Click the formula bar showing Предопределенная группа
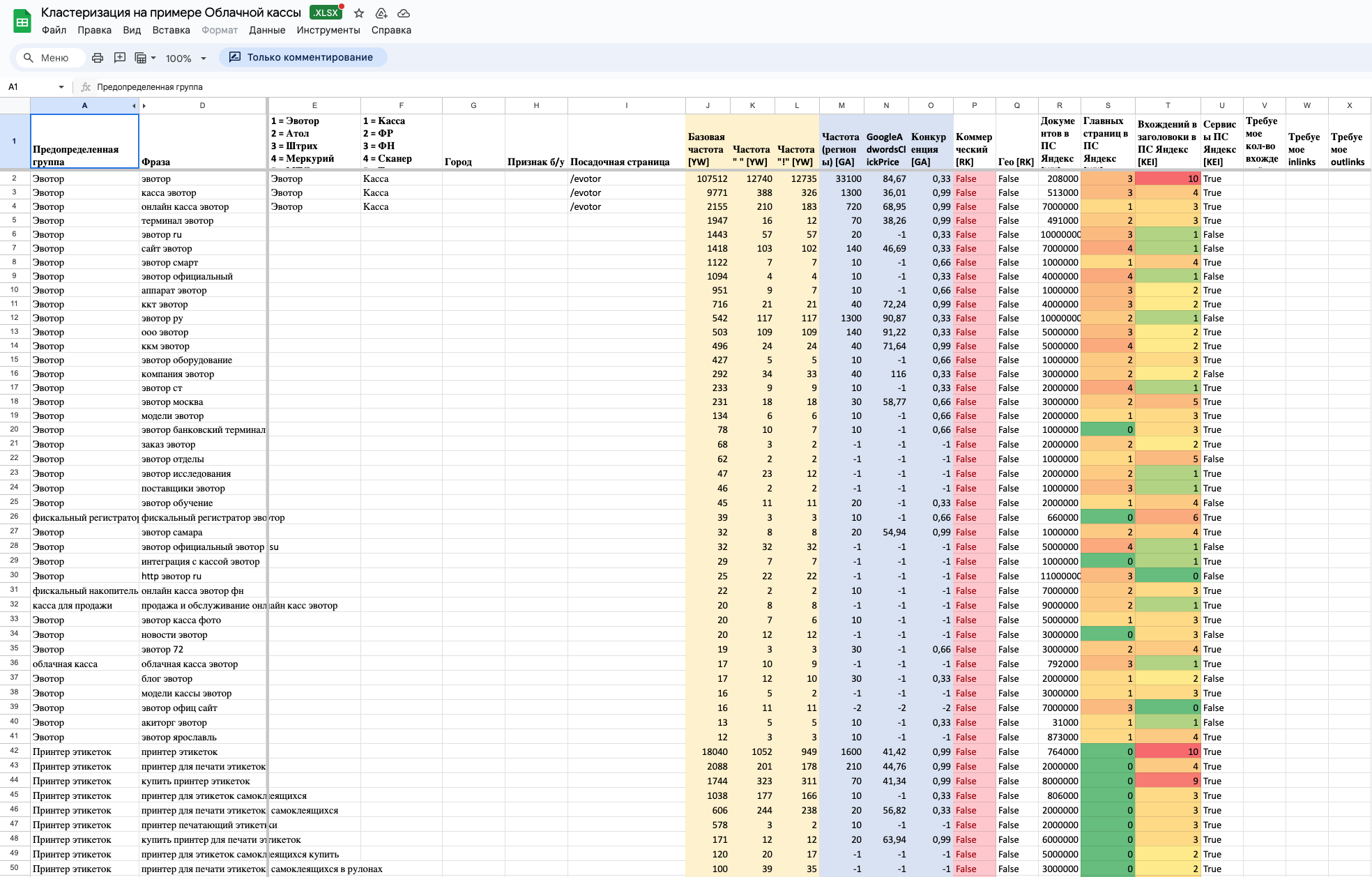 pyautogui.click(x=731, y=87)
